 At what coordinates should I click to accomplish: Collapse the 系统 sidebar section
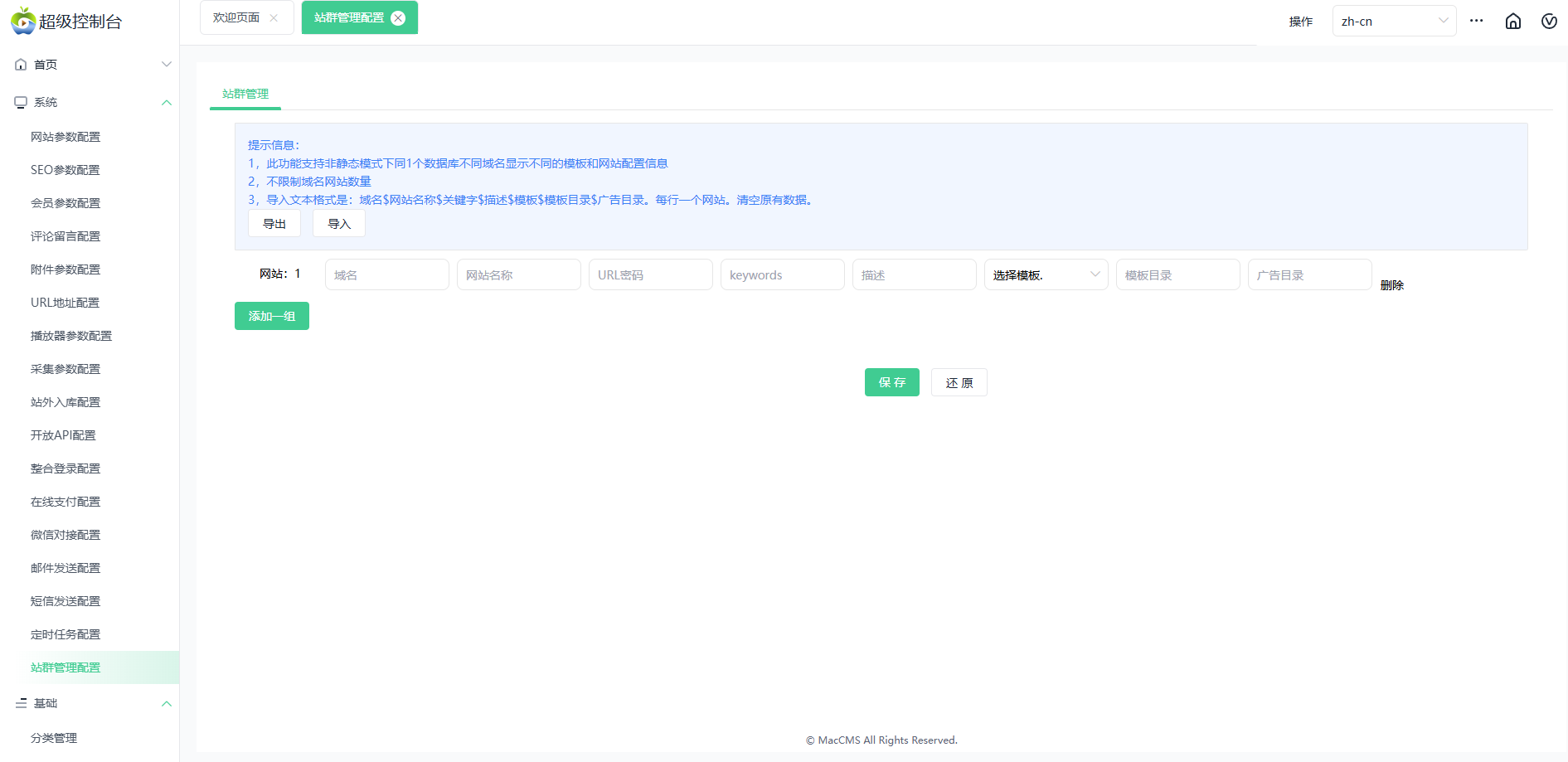pyautogui.click(x=167, y=103)
